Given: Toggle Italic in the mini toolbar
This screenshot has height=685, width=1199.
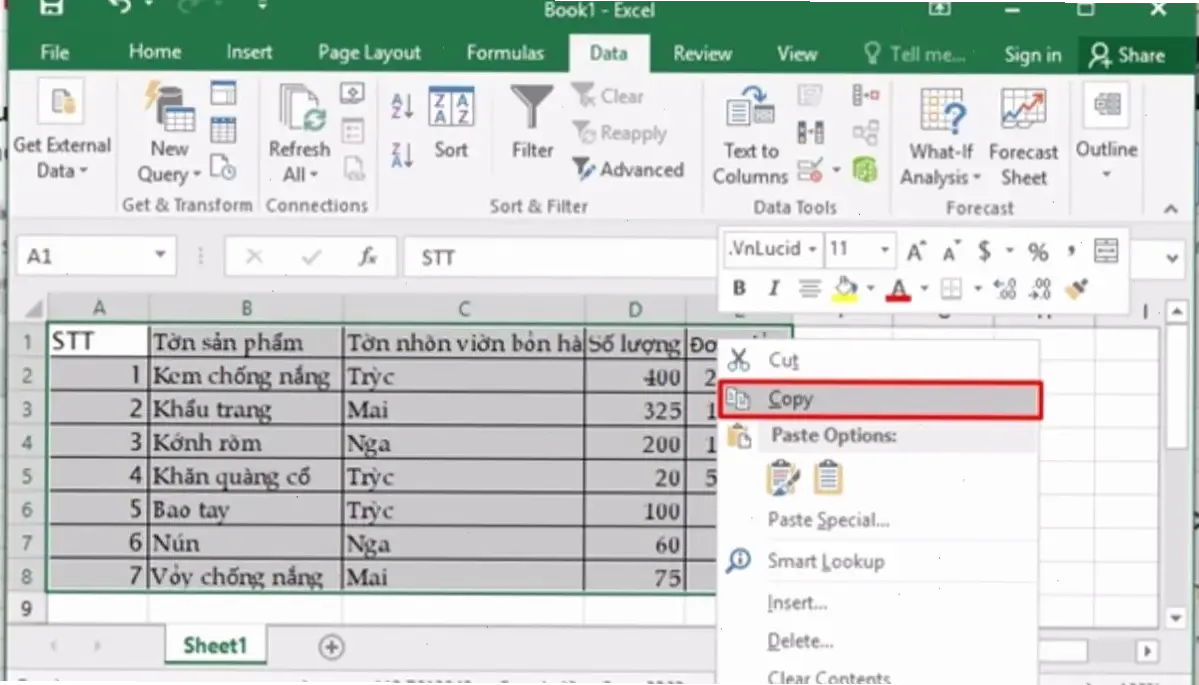Looking at the screenshot, I should coord(773,289).
